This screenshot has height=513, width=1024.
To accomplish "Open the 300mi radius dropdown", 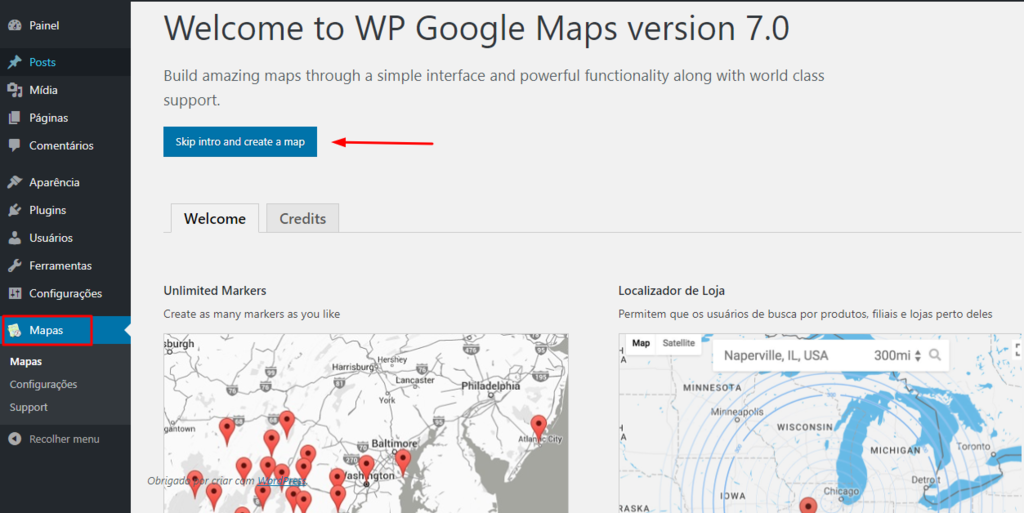I will click(897, 356).
